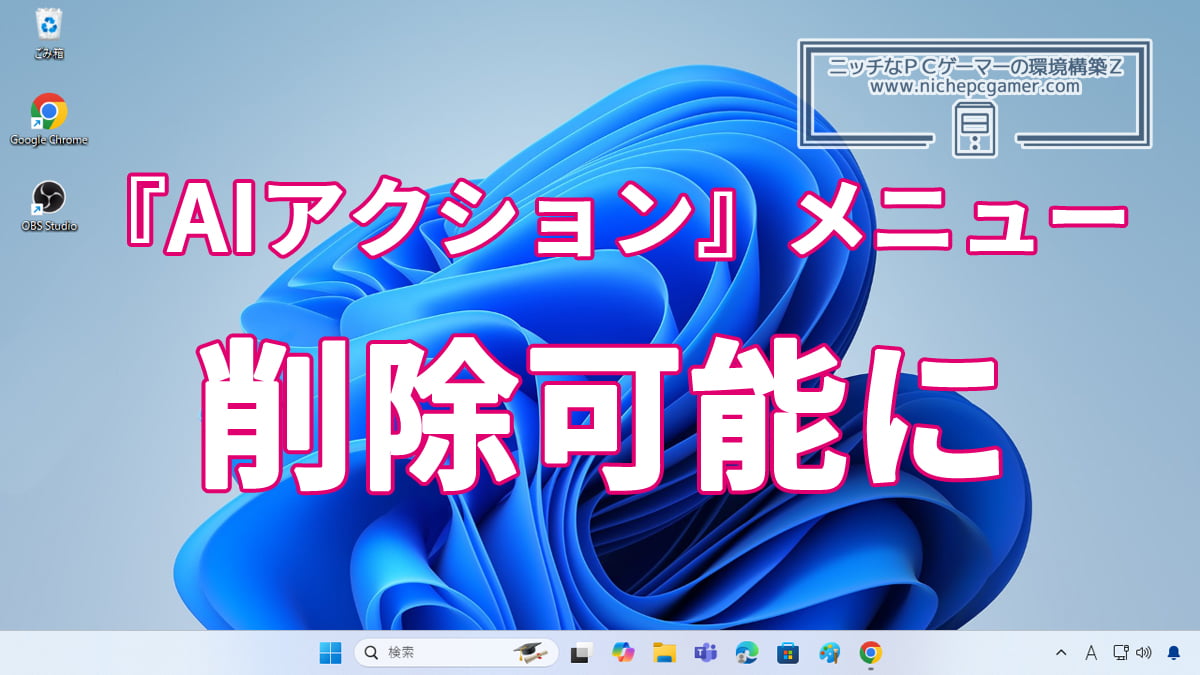
Task: Toggle the IME input mode 'A' indicator
Action: click(x=1091, y=653)
